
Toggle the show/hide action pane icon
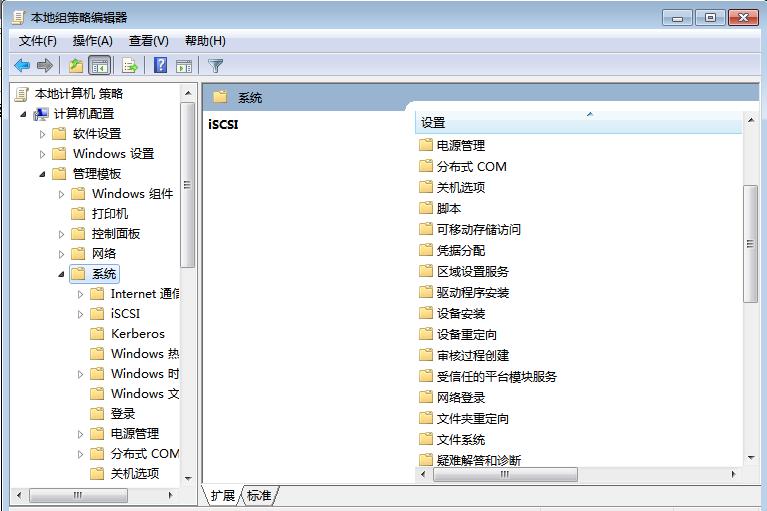(x=184, y=66)
